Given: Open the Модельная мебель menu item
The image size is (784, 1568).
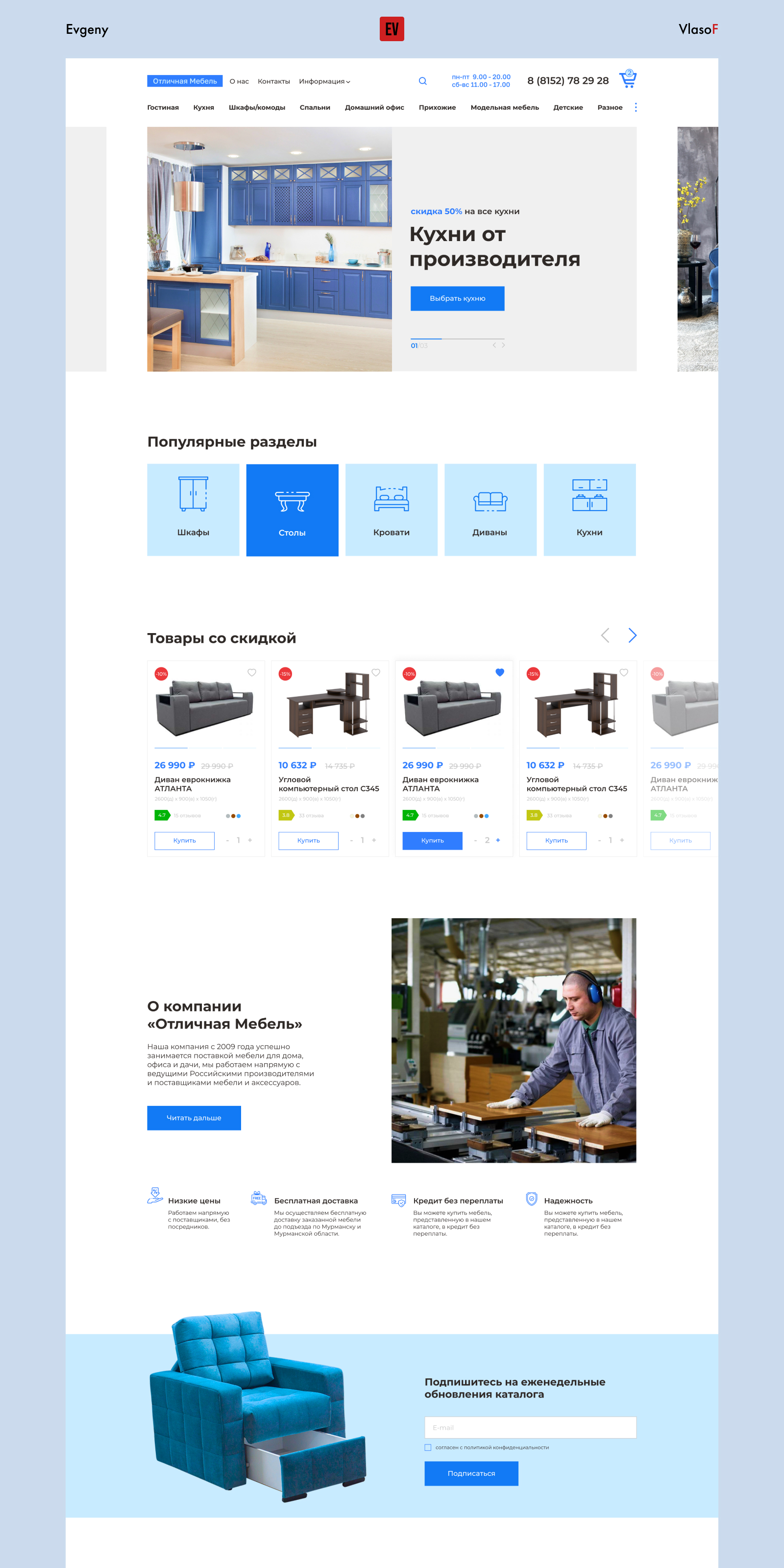Looking at the screenshot, I should [x=505, y=108].
